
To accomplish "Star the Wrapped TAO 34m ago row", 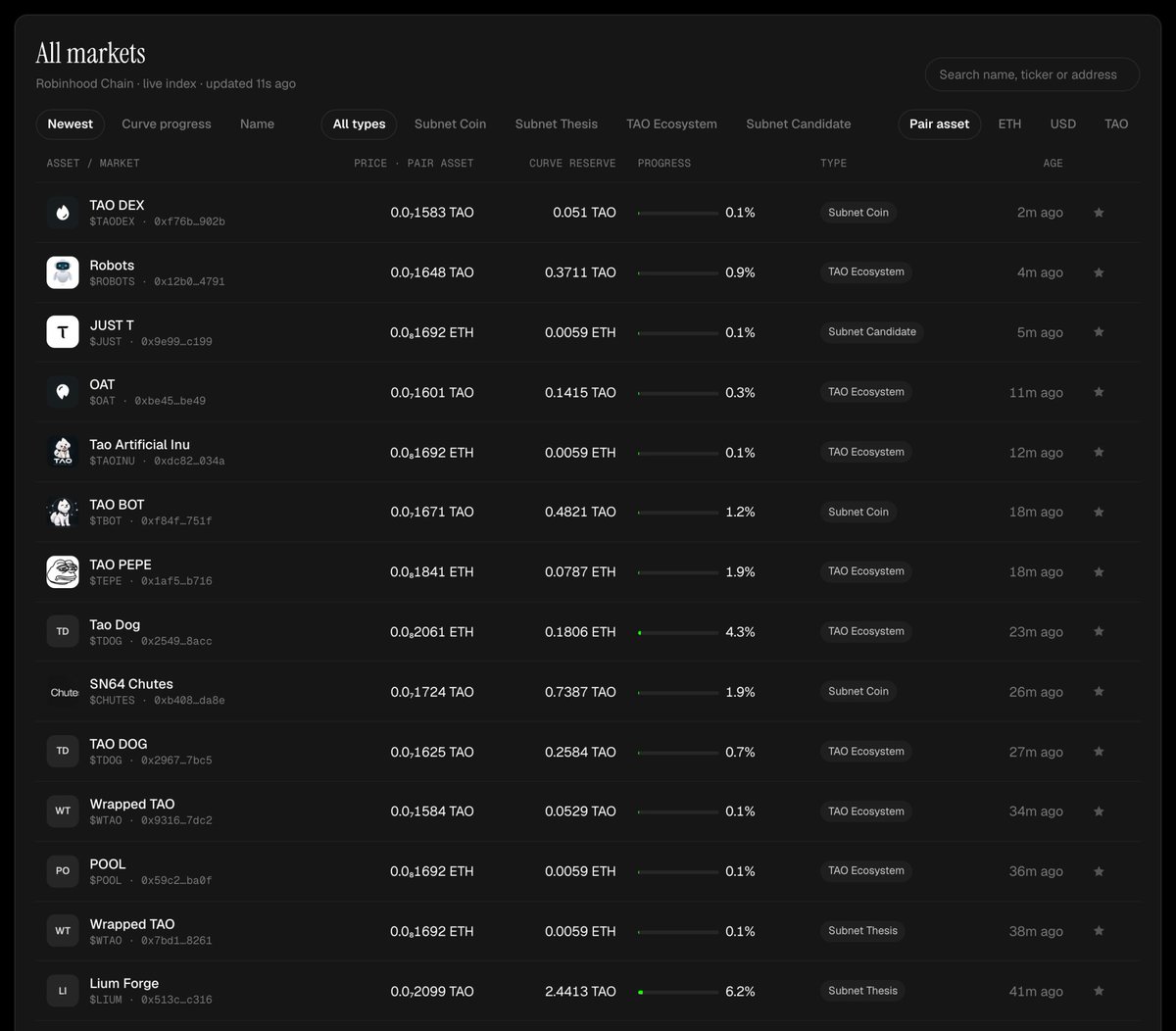I will (1099, 811).
